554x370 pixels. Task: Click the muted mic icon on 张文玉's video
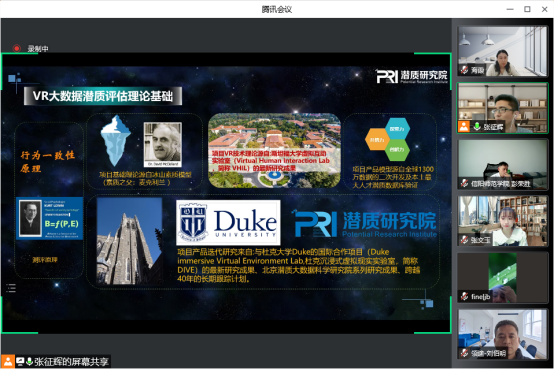click(x=464, y=240)
